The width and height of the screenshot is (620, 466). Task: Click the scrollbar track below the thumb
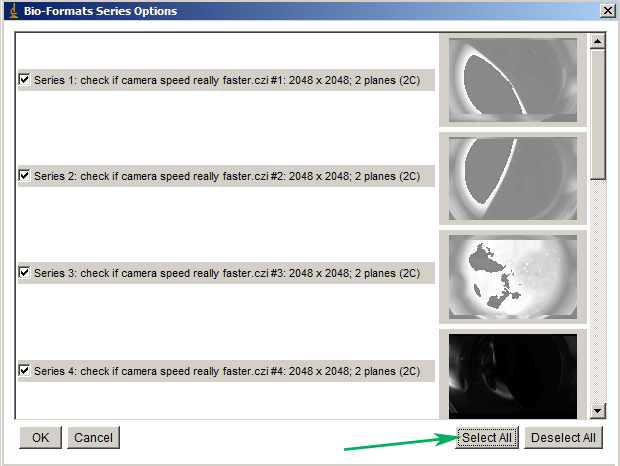597,300
